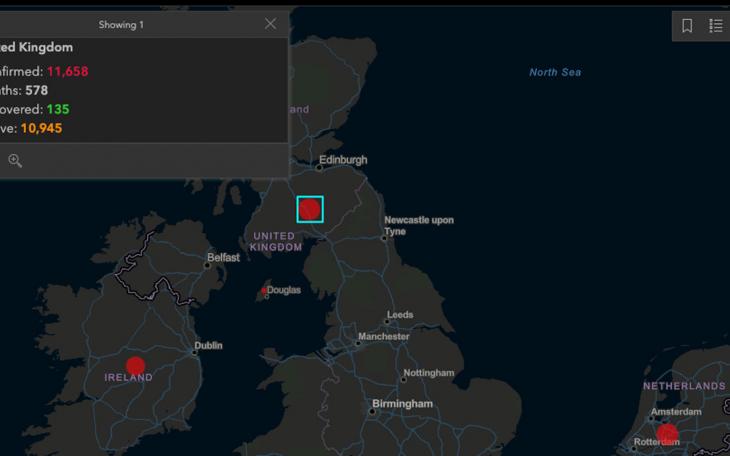Open the bookmarks panel icon
730x456 pixels.
click(x=687, y=26)
